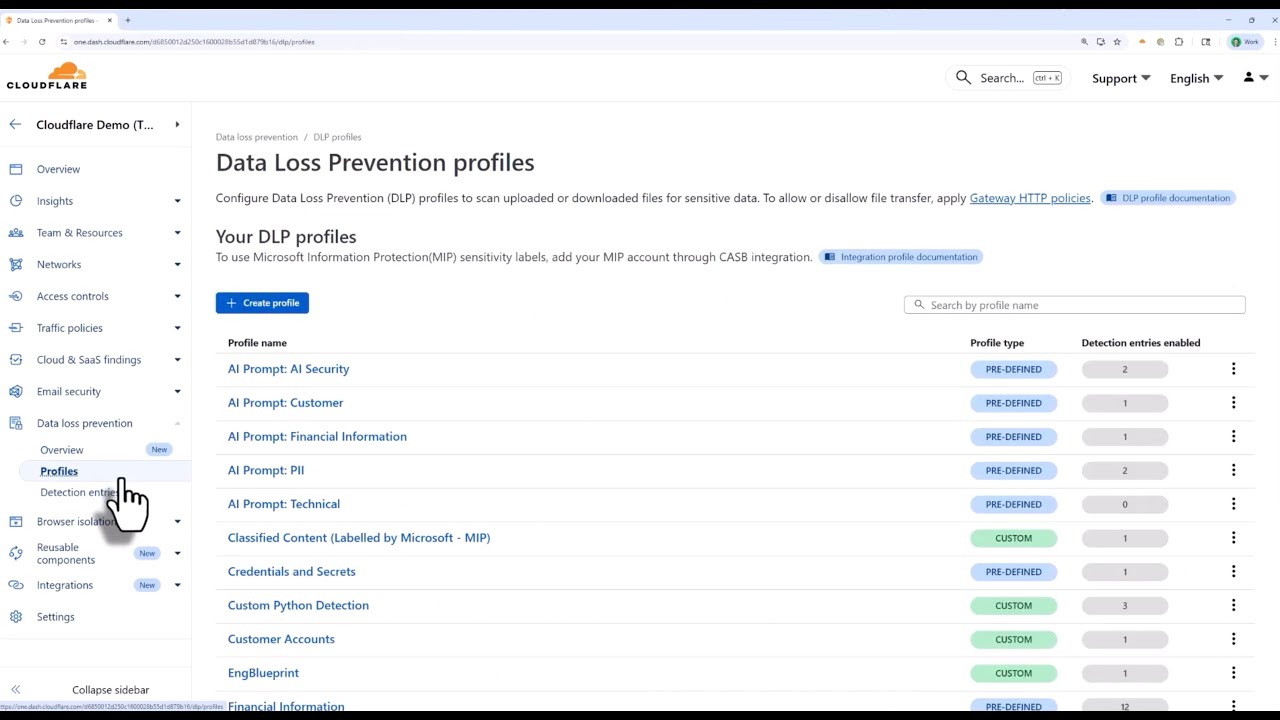The height and width of the screenshot is (720, 1280).
Task: Select Profiles in the sidebar submenu
Action: point(59,471)
